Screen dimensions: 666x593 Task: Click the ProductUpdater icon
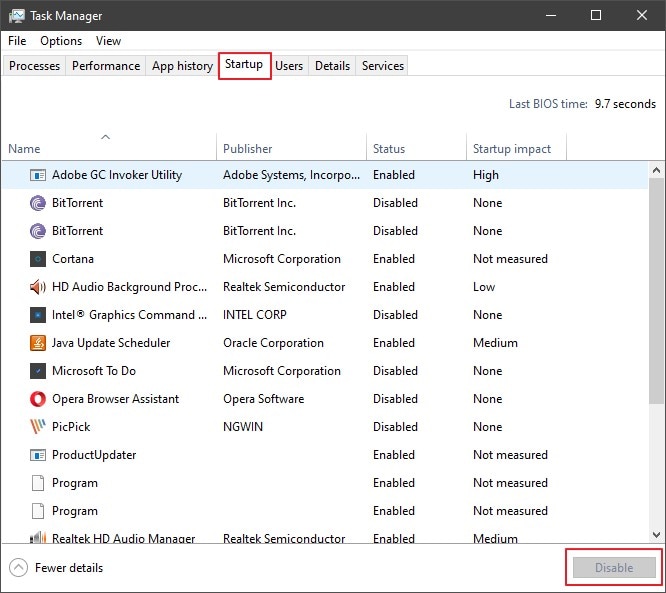[x=38, y=455]
